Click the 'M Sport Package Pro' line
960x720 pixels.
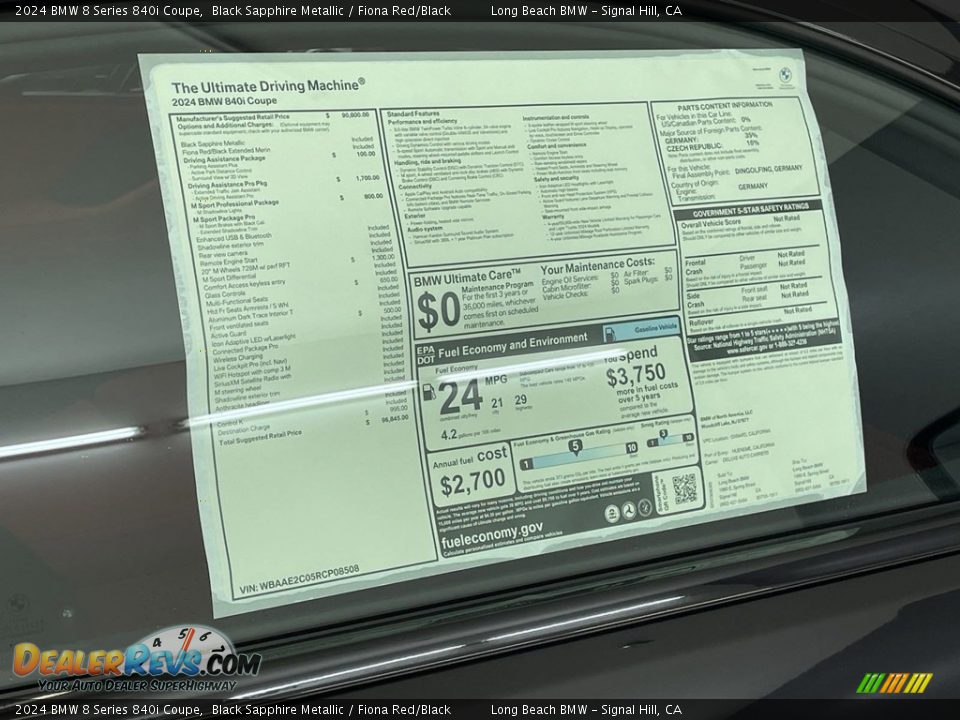point(223,219)
